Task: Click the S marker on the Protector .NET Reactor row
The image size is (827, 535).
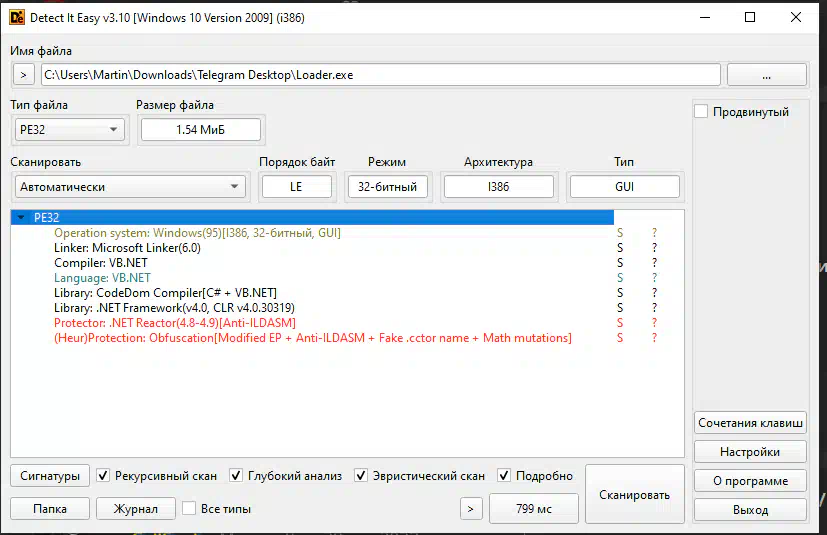Action: coord(620,323)
